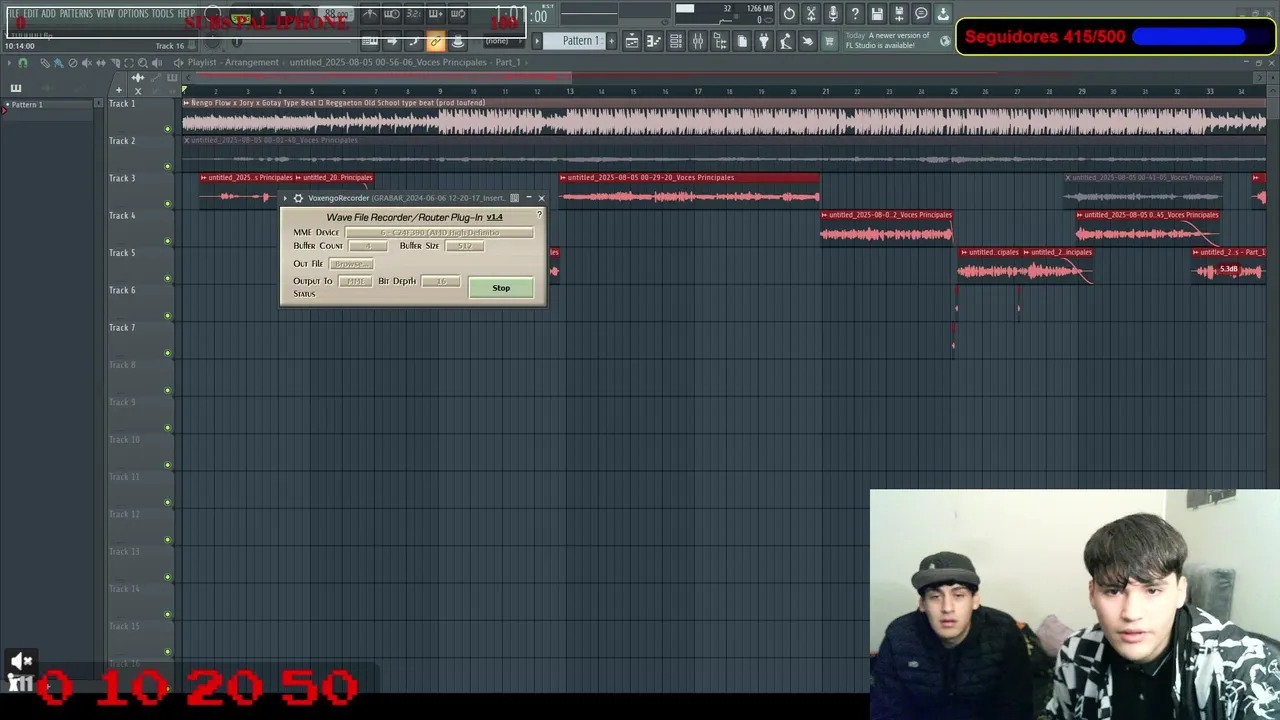
Task: Click the newer FL Studio version notice
Action: [x=888, y=40]
